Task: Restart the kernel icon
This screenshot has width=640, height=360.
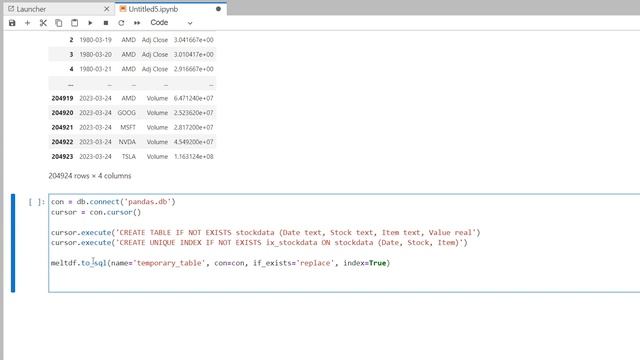Action: (121, 23)
